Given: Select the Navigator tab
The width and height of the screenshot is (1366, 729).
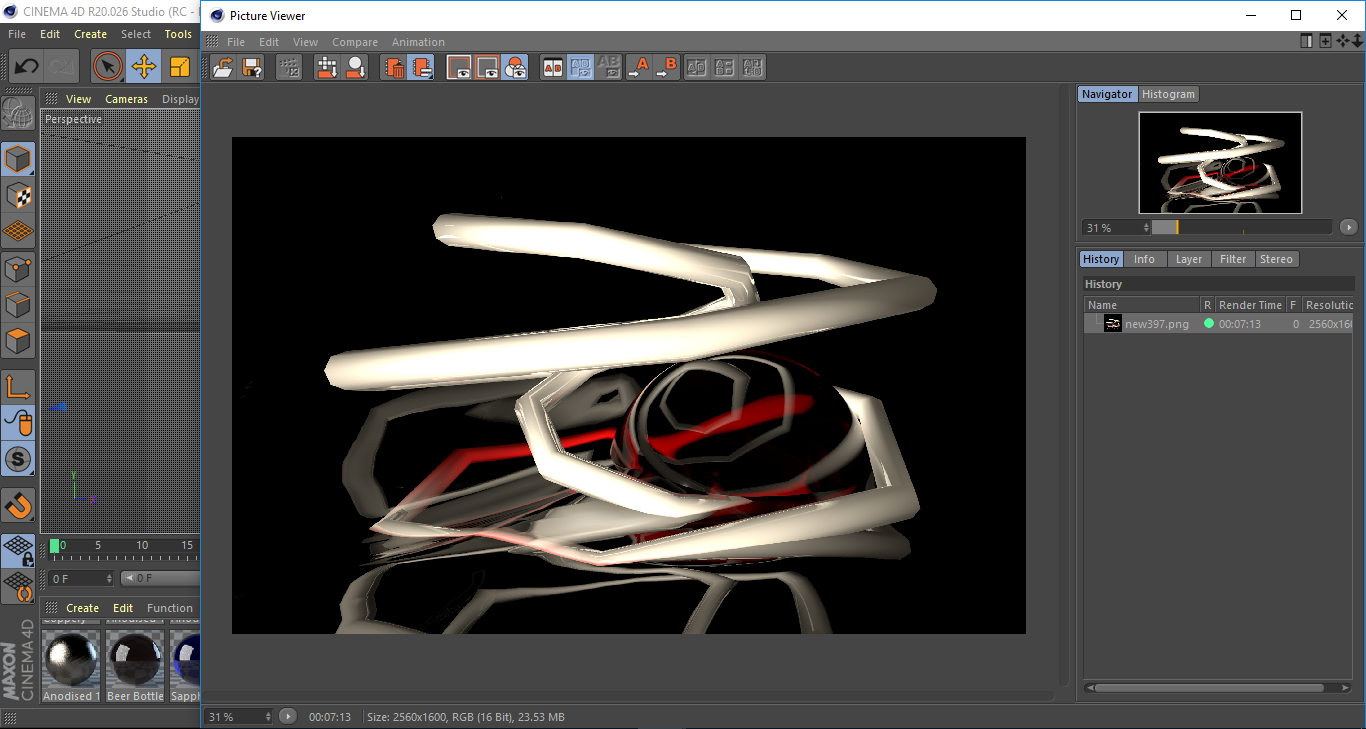Looking at the screenshot, I should click(x=1107, y=94).
